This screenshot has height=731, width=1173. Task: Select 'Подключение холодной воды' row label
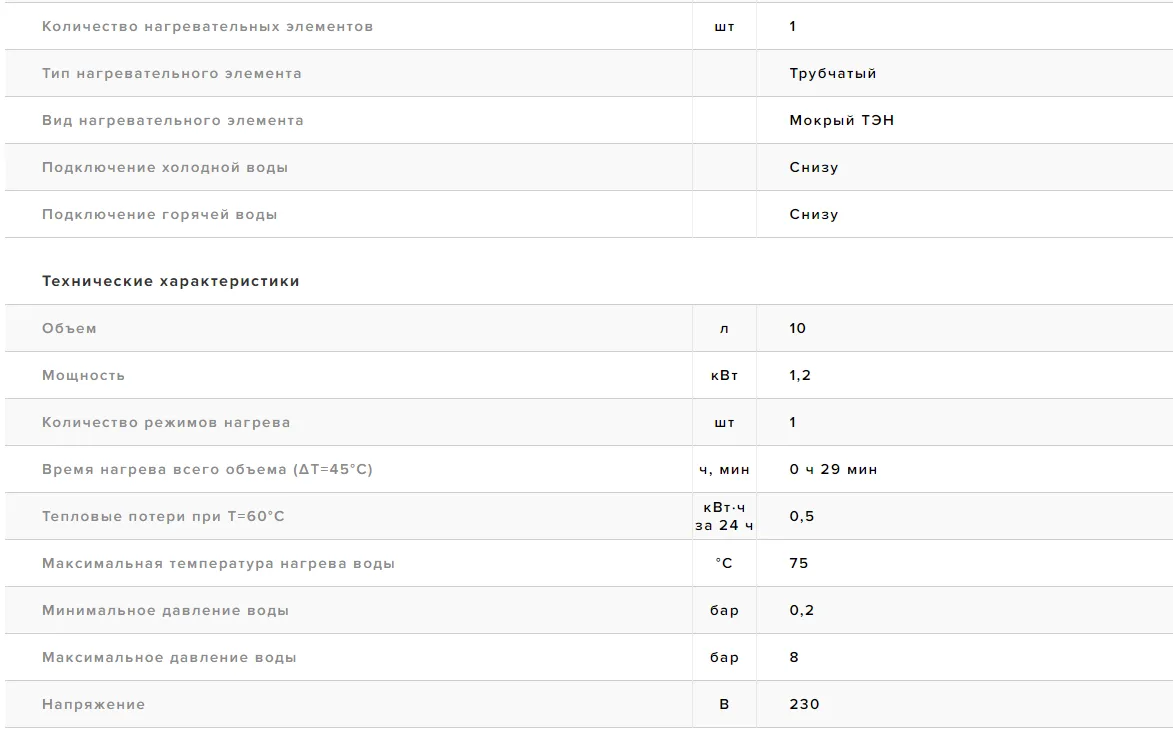(165, 168)
